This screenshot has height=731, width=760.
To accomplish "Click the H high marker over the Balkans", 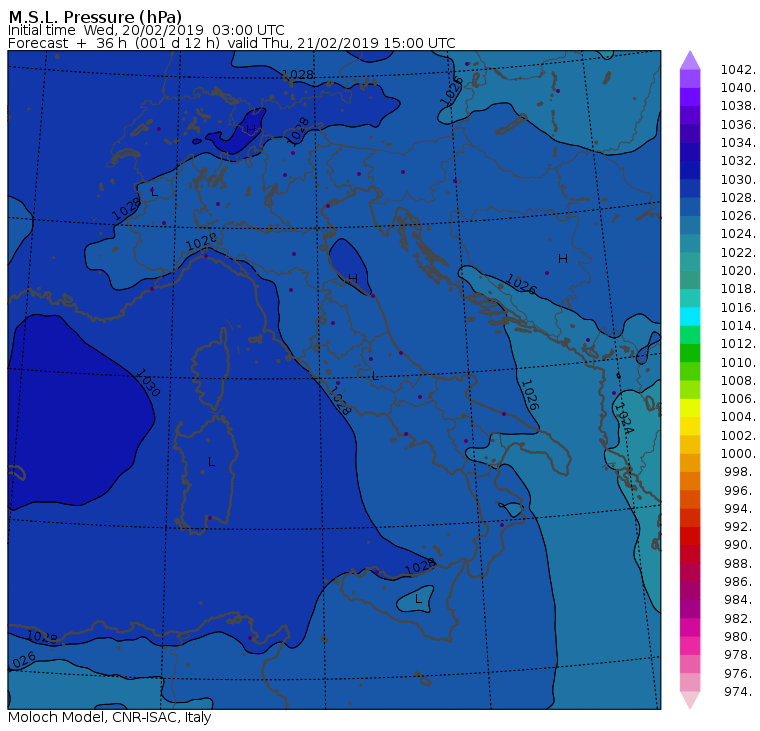I will [563, 258].
